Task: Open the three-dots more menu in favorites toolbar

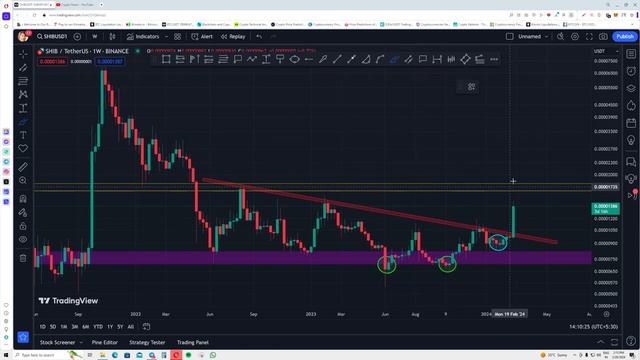Action: coord(494,60)
